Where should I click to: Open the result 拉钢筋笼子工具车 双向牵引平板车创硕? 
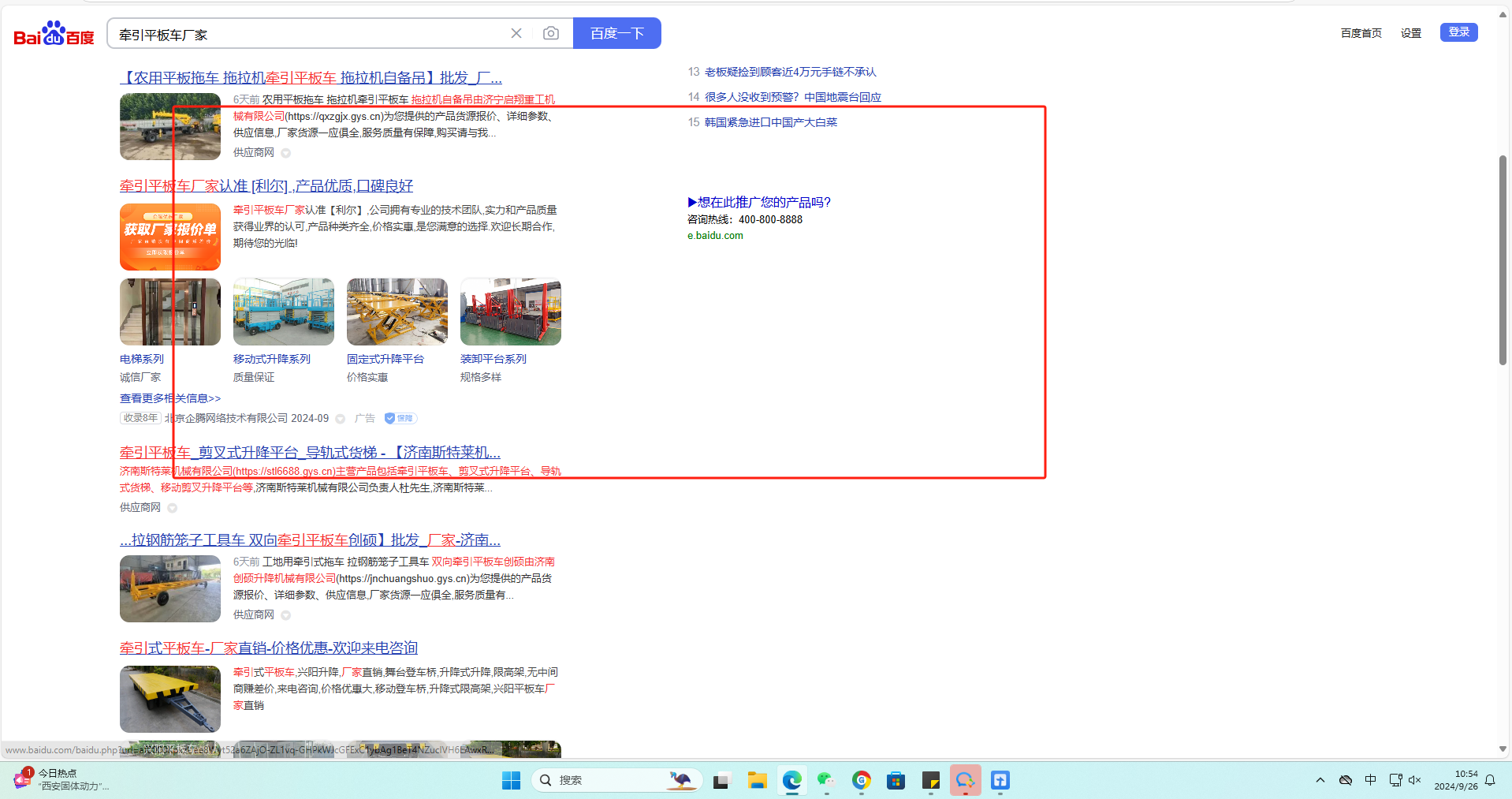(310, 540)
